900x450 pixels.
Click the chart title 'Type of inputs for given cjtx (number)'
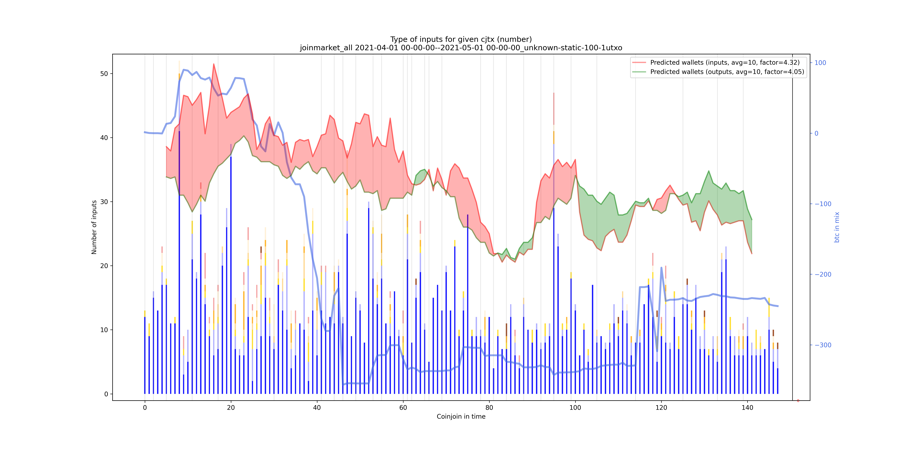[460, 38]
